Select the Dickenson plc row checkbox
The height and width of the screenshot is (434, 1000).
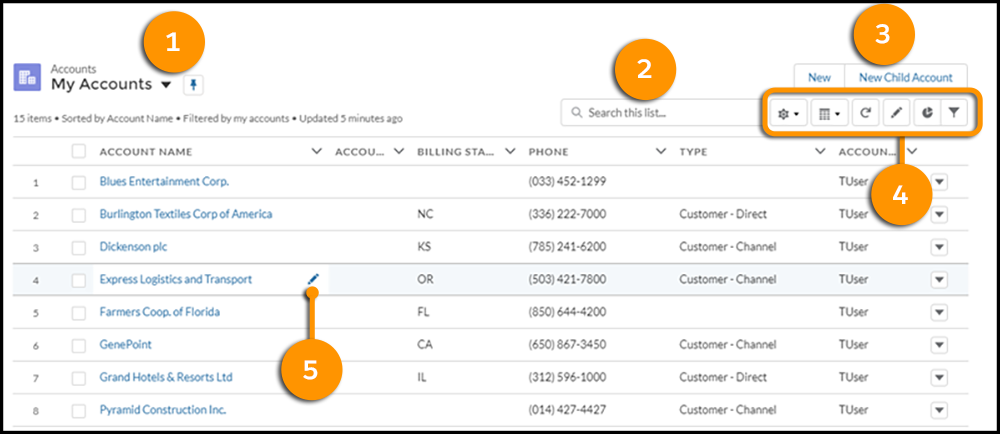(x=79, y=247)
